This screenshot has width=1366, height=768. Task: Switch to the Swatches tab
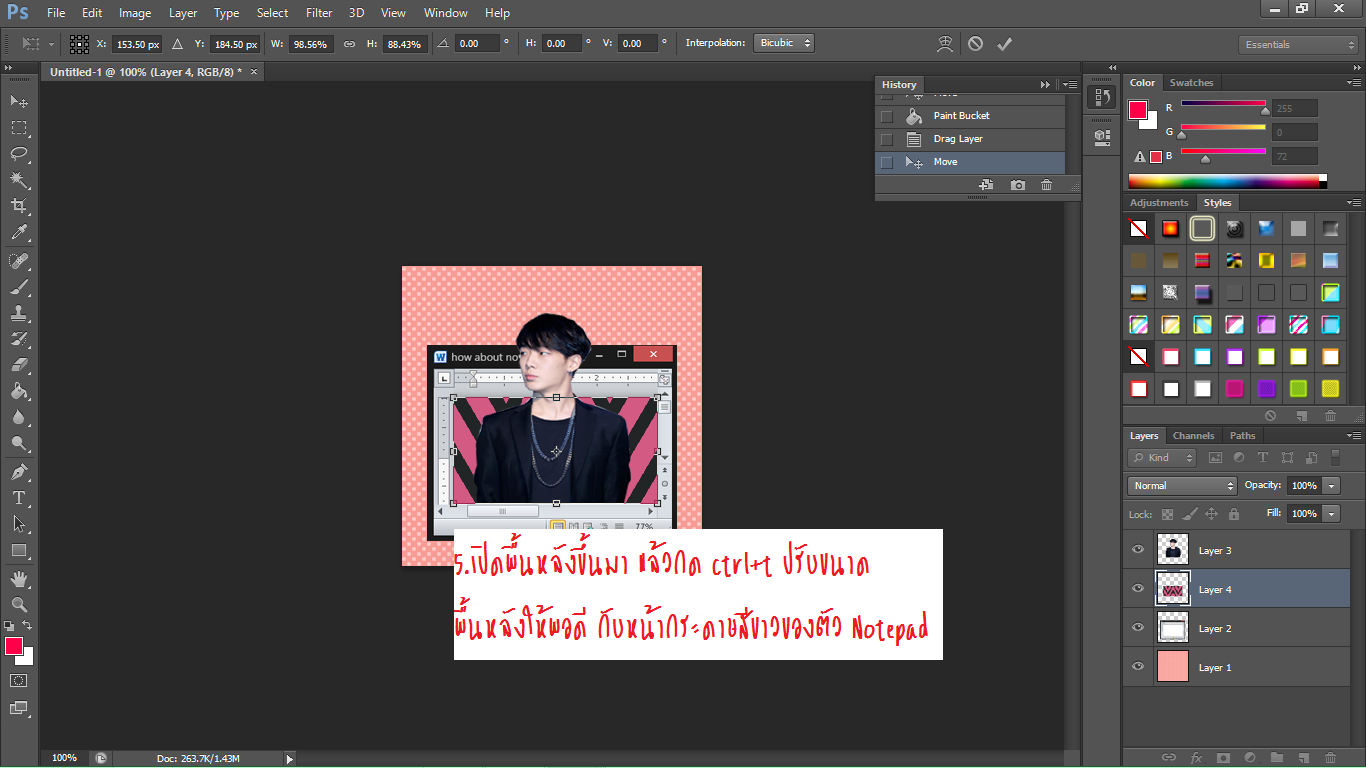point(1191,83)
